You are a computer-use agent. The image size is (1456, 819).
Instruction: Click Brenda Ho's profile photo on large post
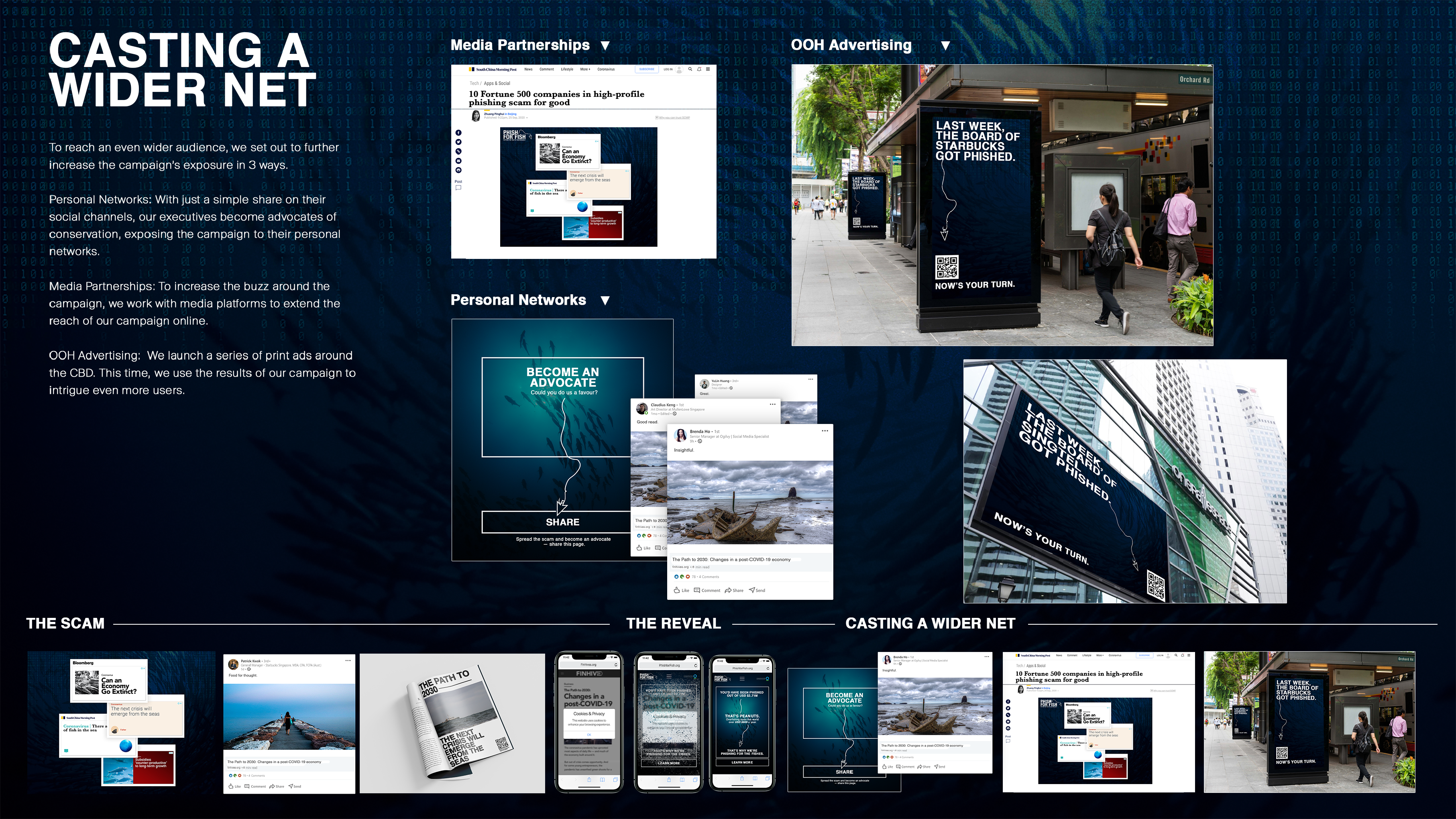tap(680, 435)
